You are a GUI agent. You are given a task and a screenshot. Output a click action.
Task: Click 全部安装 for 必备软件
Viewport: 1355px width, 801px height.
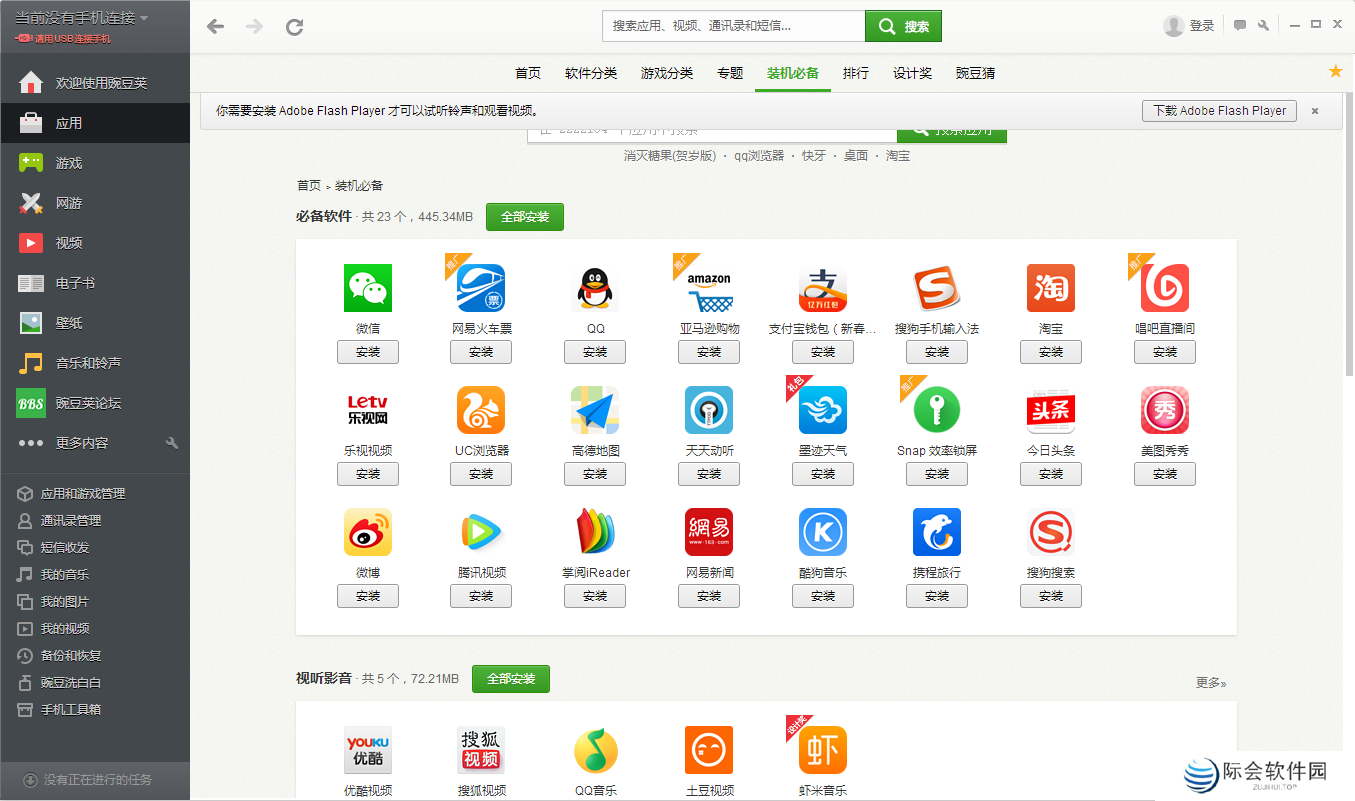click(524, 216)
